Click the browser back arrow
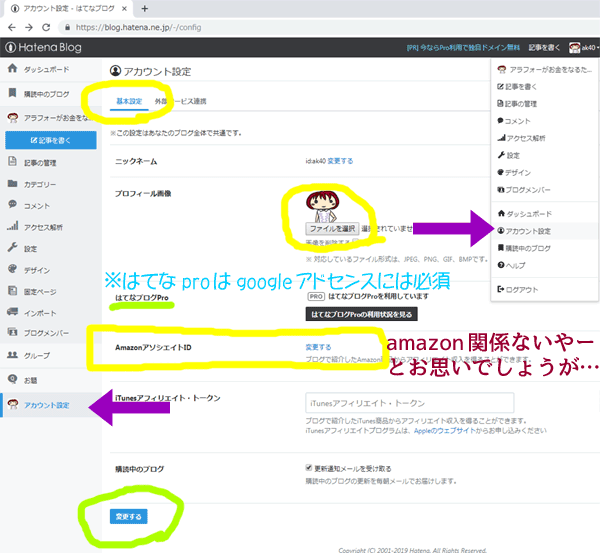This screenshot has width=600, height=553. coord(12,27)
